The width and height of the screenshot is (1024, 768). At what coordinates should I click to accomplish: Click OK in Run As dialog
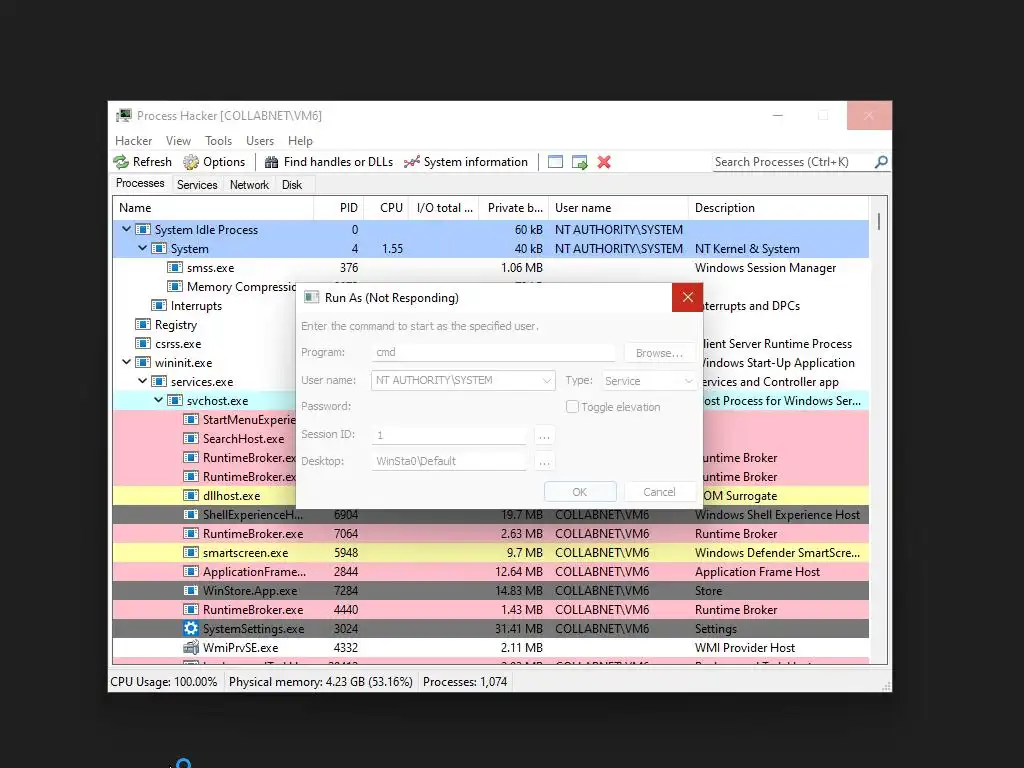point(580,492)
